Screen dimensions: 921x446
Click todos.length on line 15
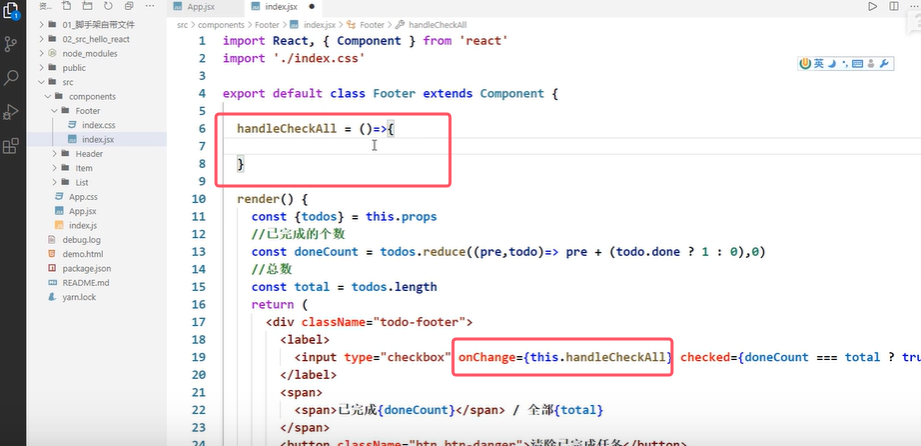394,287
